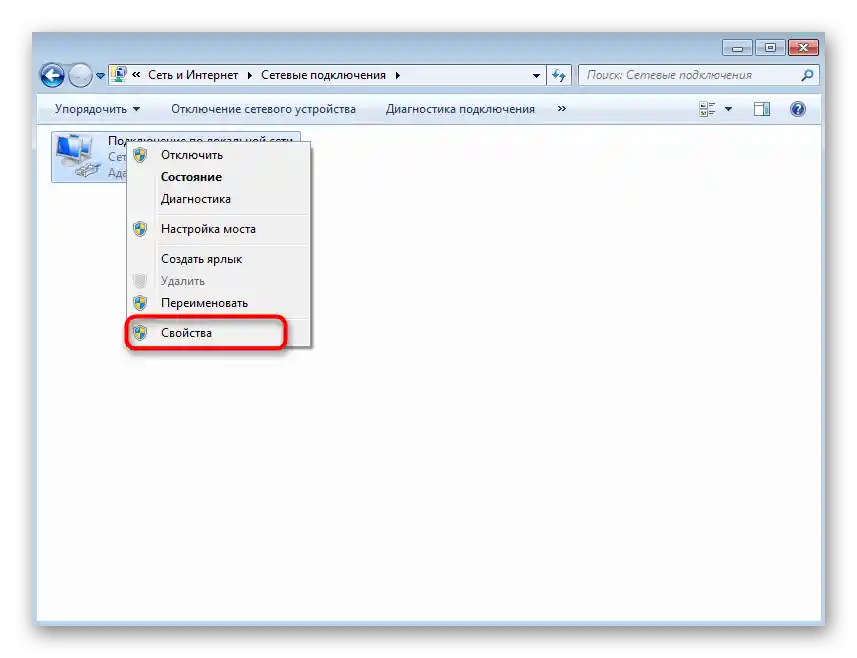Click the network folder icon in address bar
The width and height of the screenshot is (857, 658).
coord(119,75)
